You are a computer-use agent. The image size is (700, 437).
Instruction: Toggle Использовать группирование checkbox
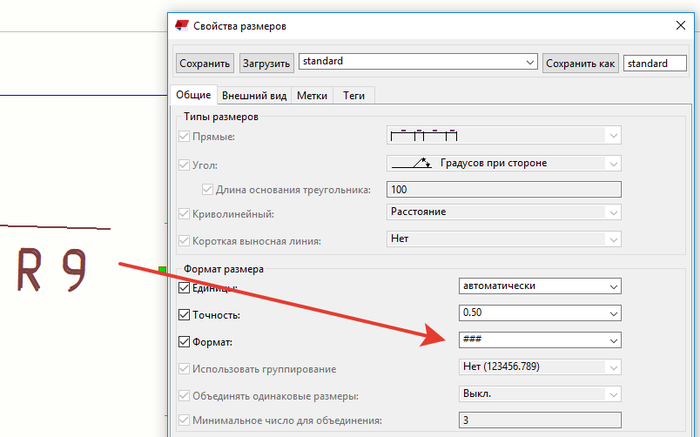click(184, 369)
